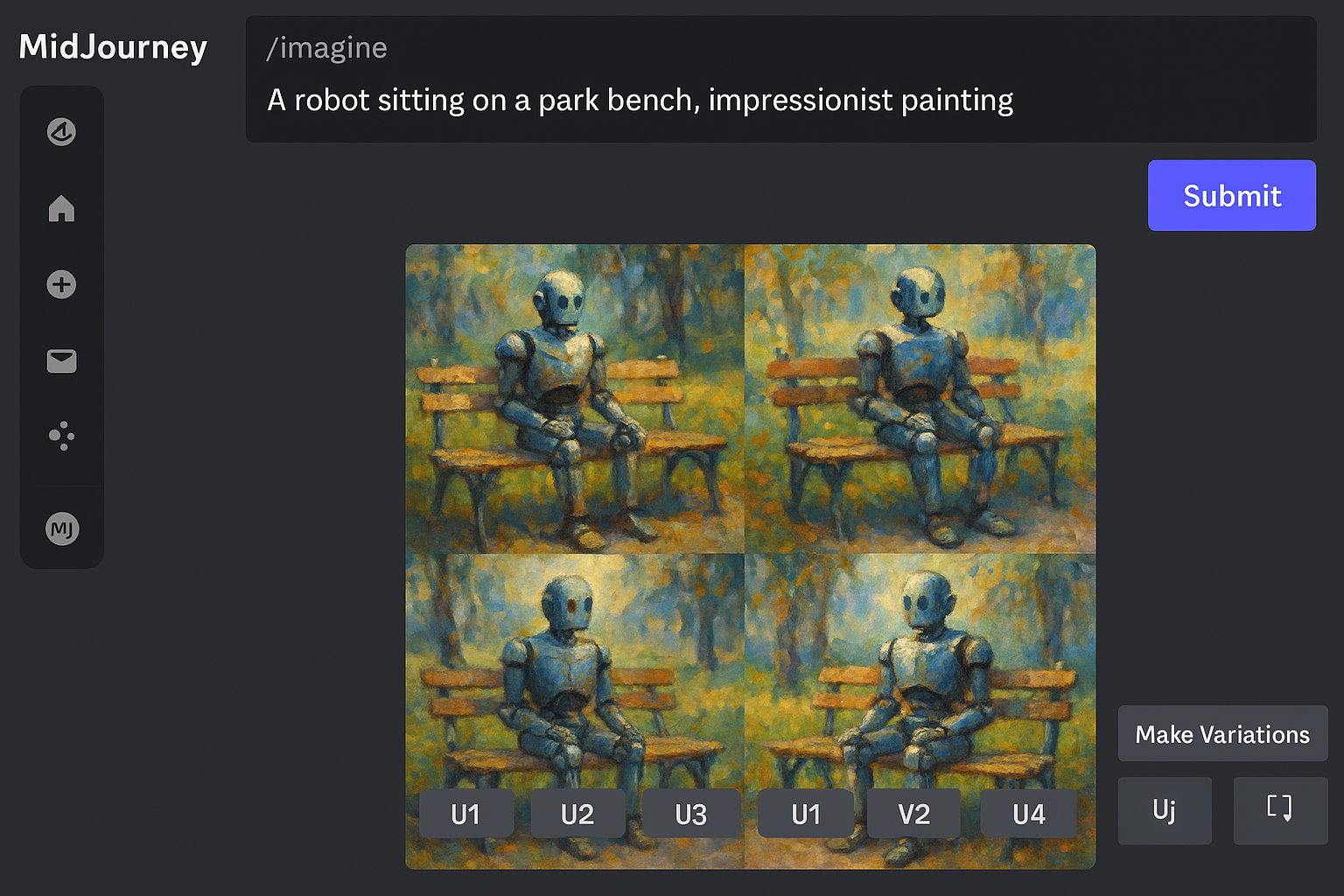
Task: Click the MidJourney logo title
Action: (x=113, y=47)
